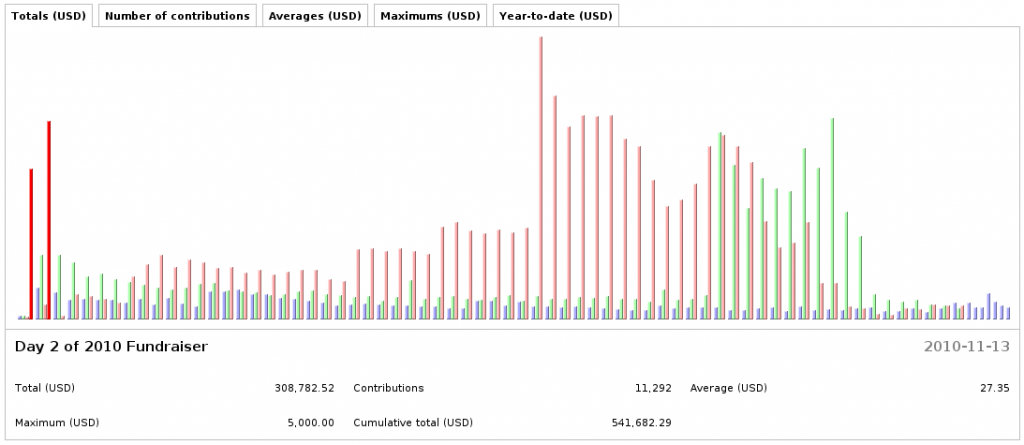Show the Maximums (USD) tab
Image resolution: width=1024 pixels, height=445 pixels.
pyautogui.click(x=430, y=16)
